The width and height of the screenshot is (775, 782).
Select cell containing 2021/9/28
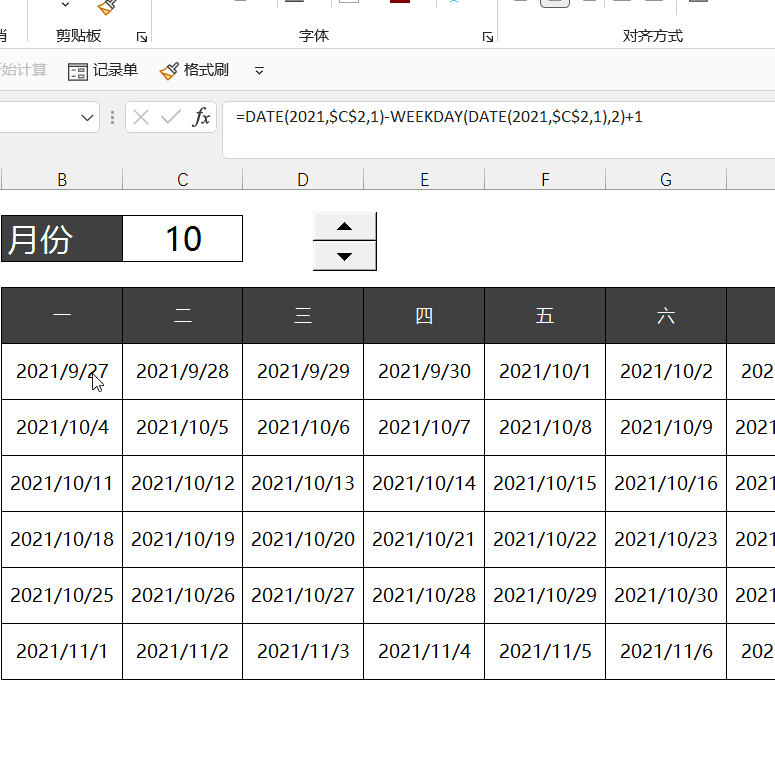183,372
